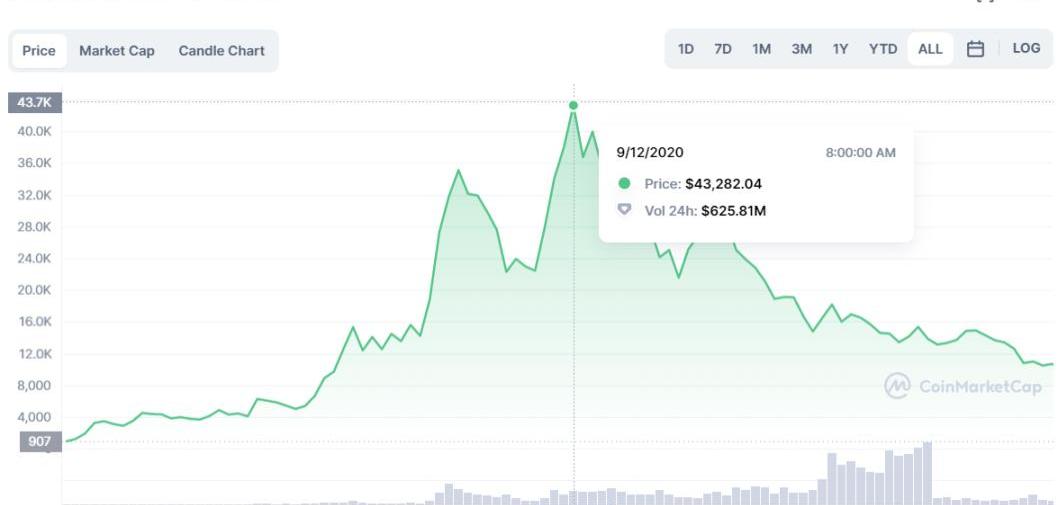Switch to the Price view
Viewport: 1058px width, 505px height.
point(38,51)
